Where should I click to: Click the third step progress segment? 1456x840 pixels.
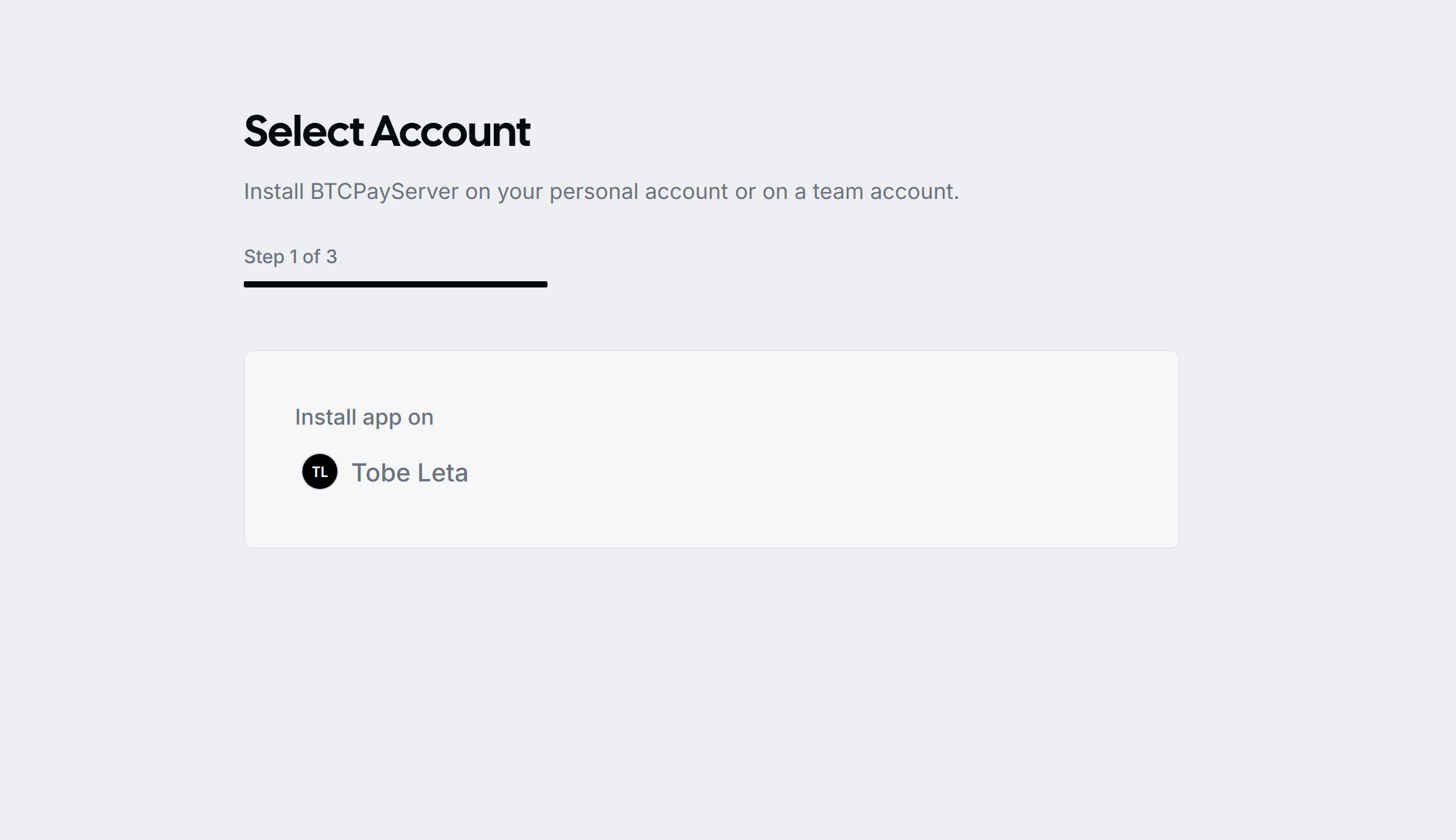pos(1028,284)
